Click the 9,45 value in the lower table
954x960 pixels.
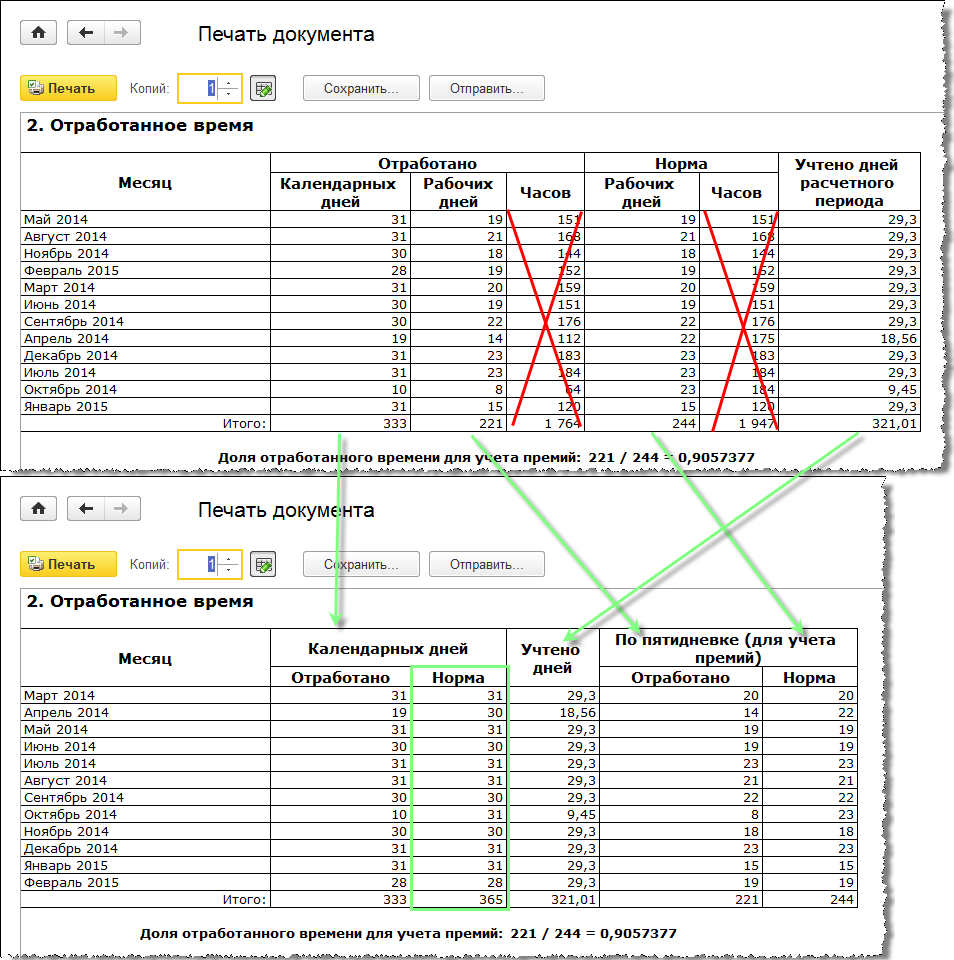[581, 814]
